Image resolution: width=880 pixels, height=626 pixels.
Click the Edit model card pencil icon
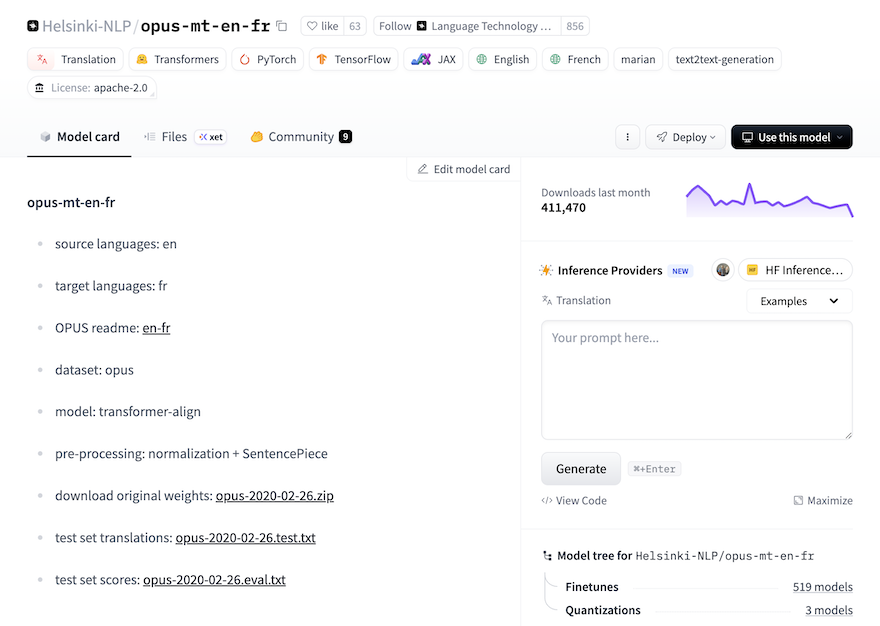click(x=424, y=169)
